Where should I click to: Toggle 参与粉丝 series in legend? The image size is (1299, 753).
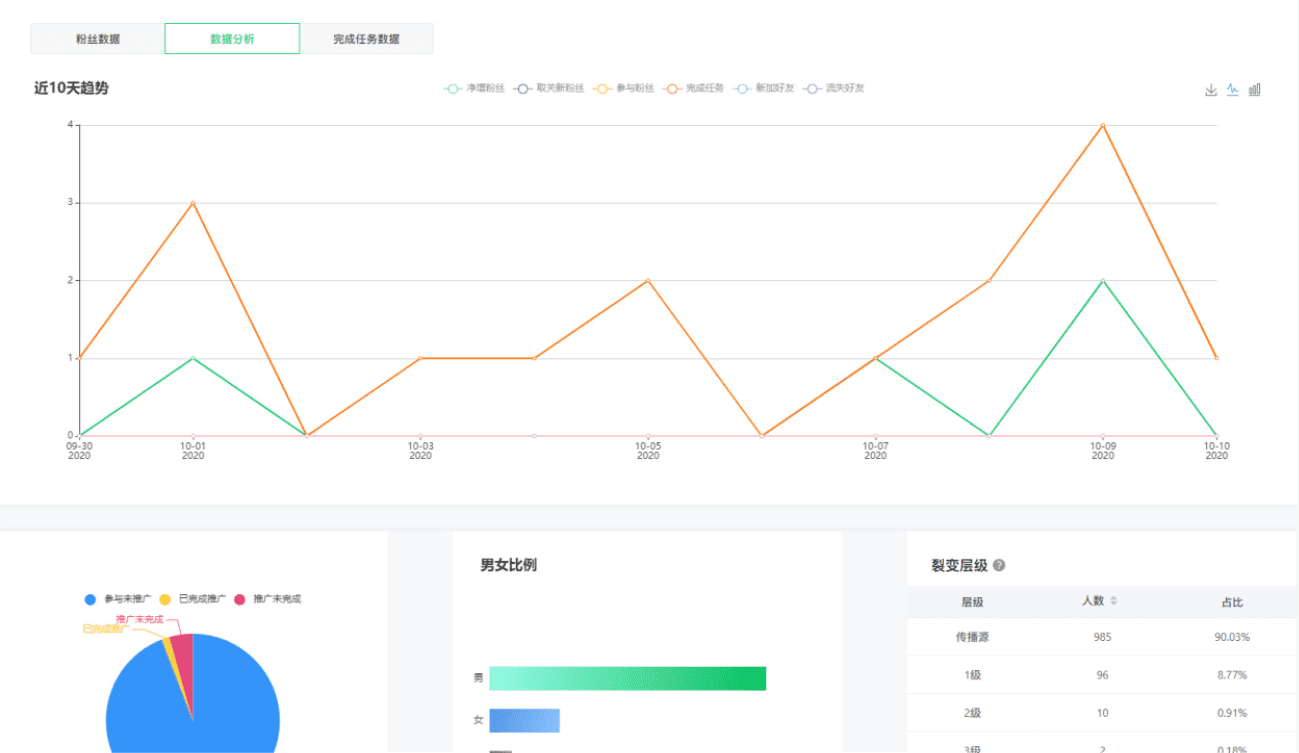(624, 88)
